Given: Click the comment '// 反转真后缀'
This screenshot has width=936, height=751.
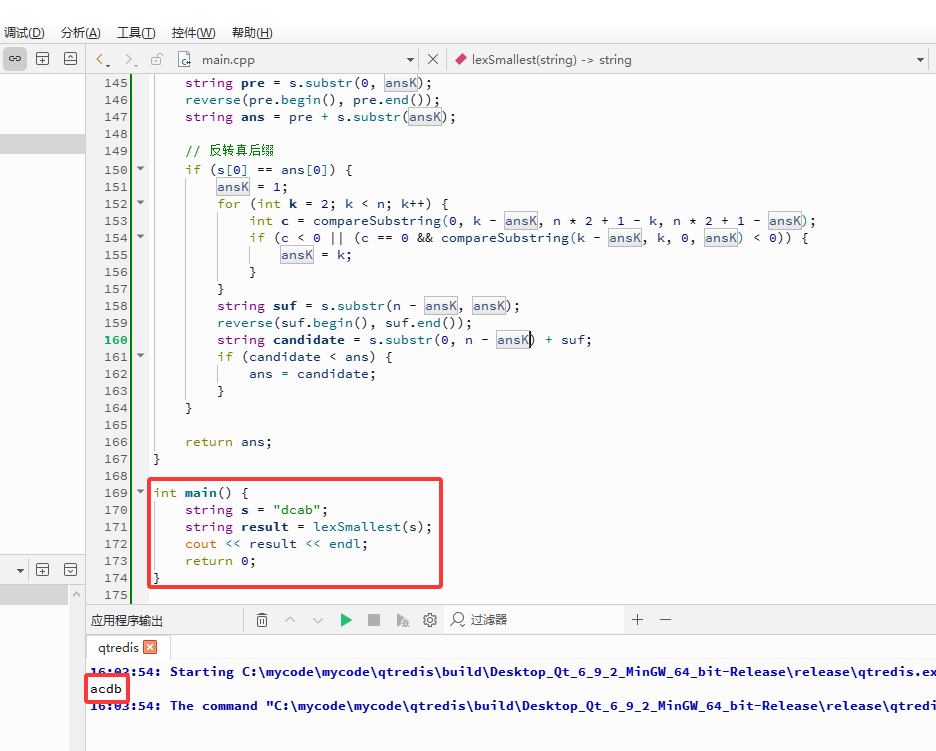Looking at the screenshot, I should [230, 150].
